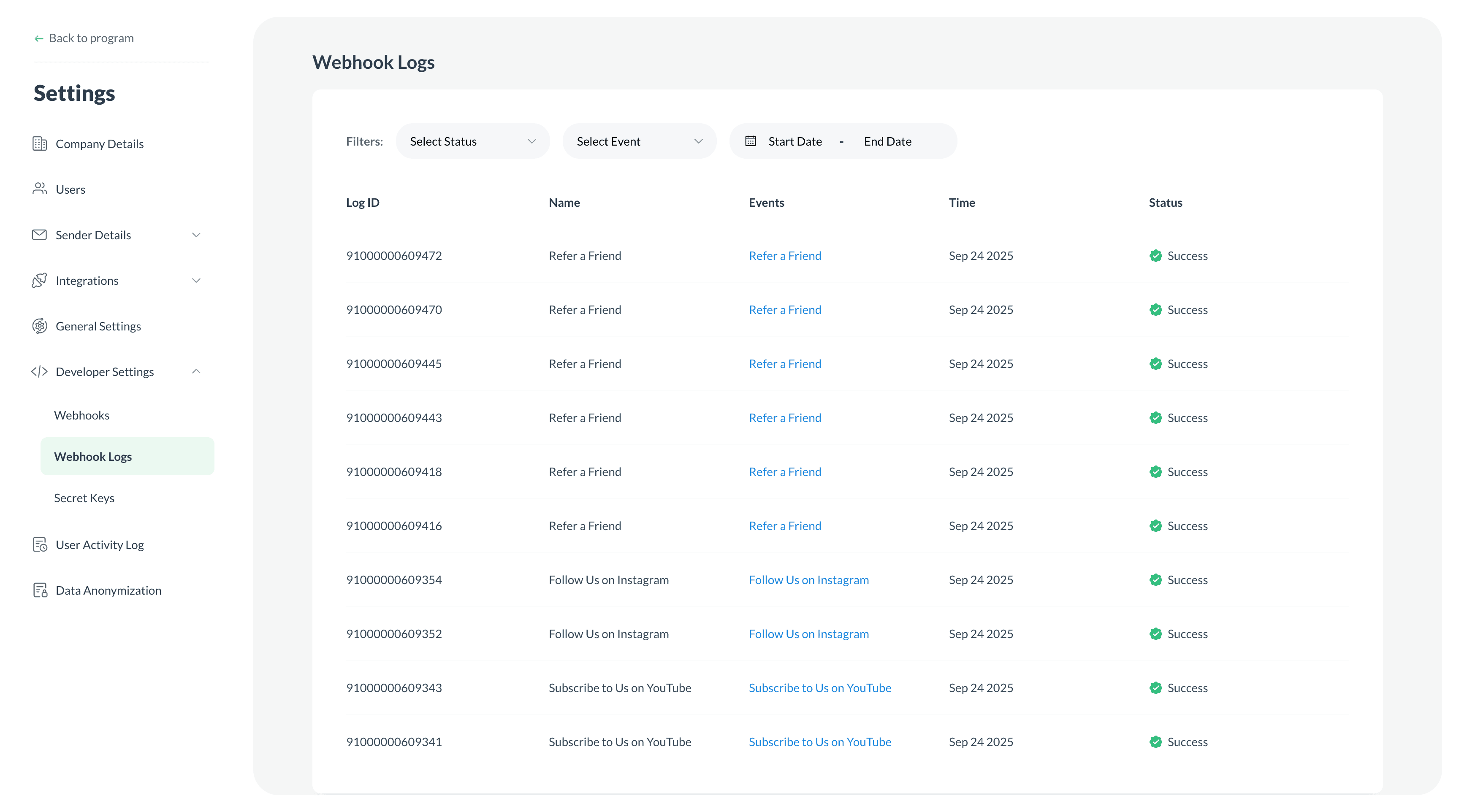Click the Start Date input field
Screen dimensions: 1459x812
tap(795, 141)
